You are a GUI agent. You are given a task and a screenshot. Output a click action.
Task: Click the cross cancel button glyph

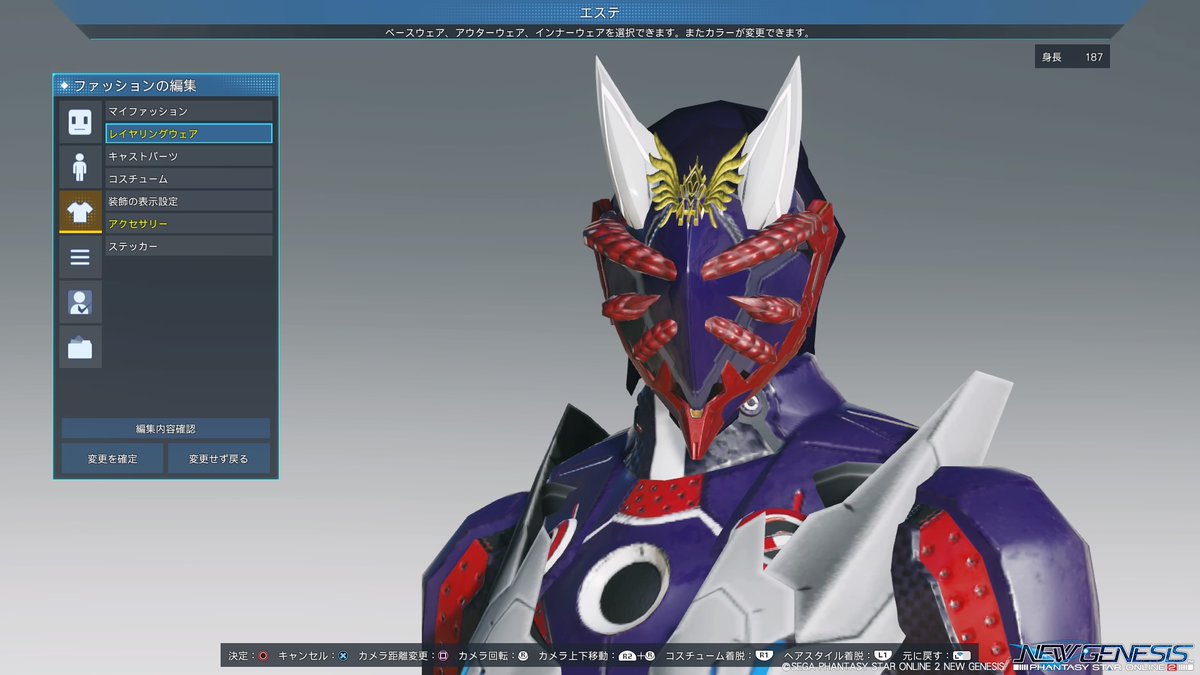point(343,656)
